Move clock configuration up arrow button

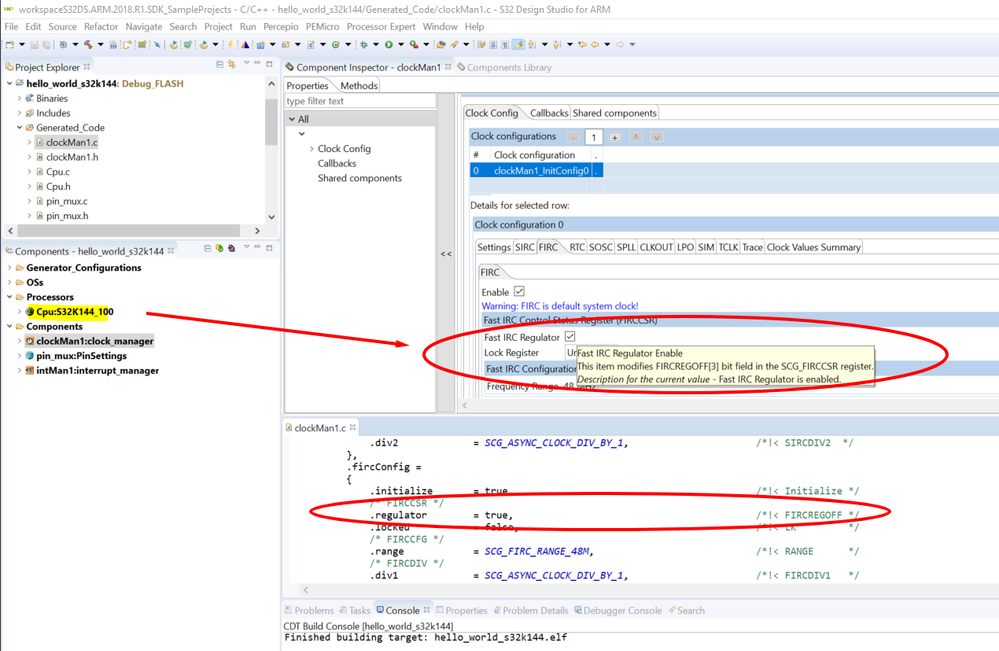pos(636,137)
